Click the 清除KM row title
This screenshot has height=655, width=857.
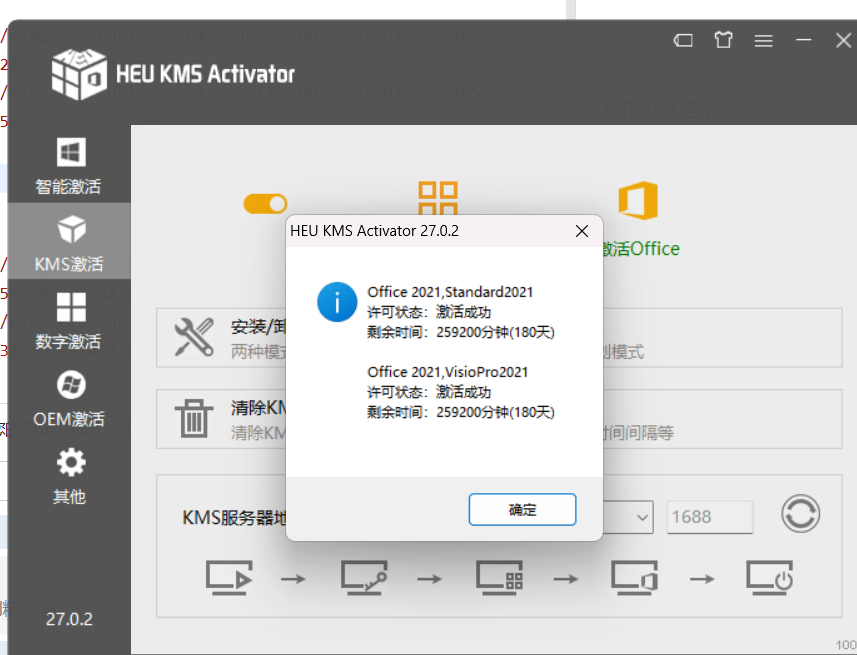tap(259, 407)
